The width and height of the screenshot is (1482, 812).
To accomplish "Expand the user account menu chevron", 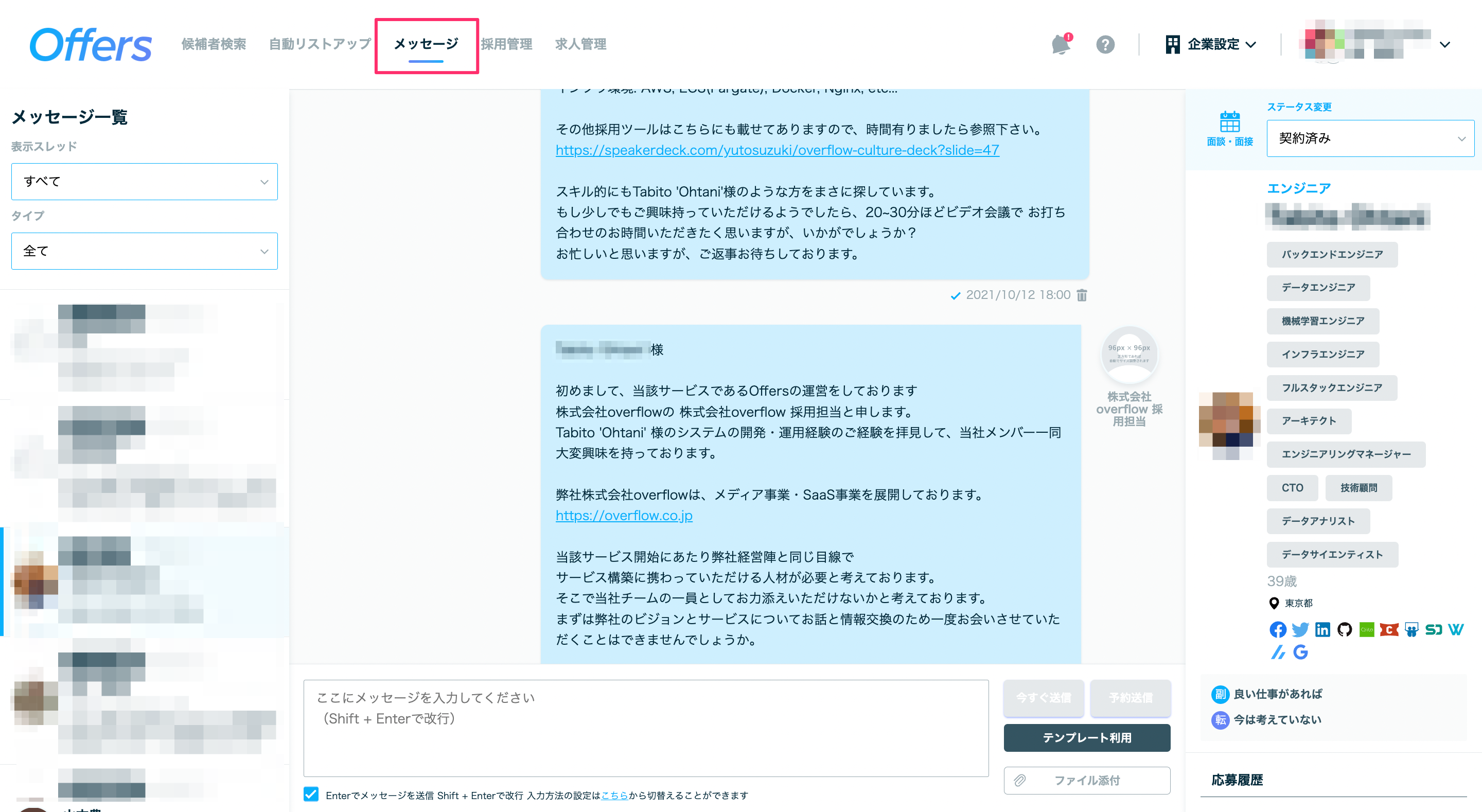I will click(1444, 44).
